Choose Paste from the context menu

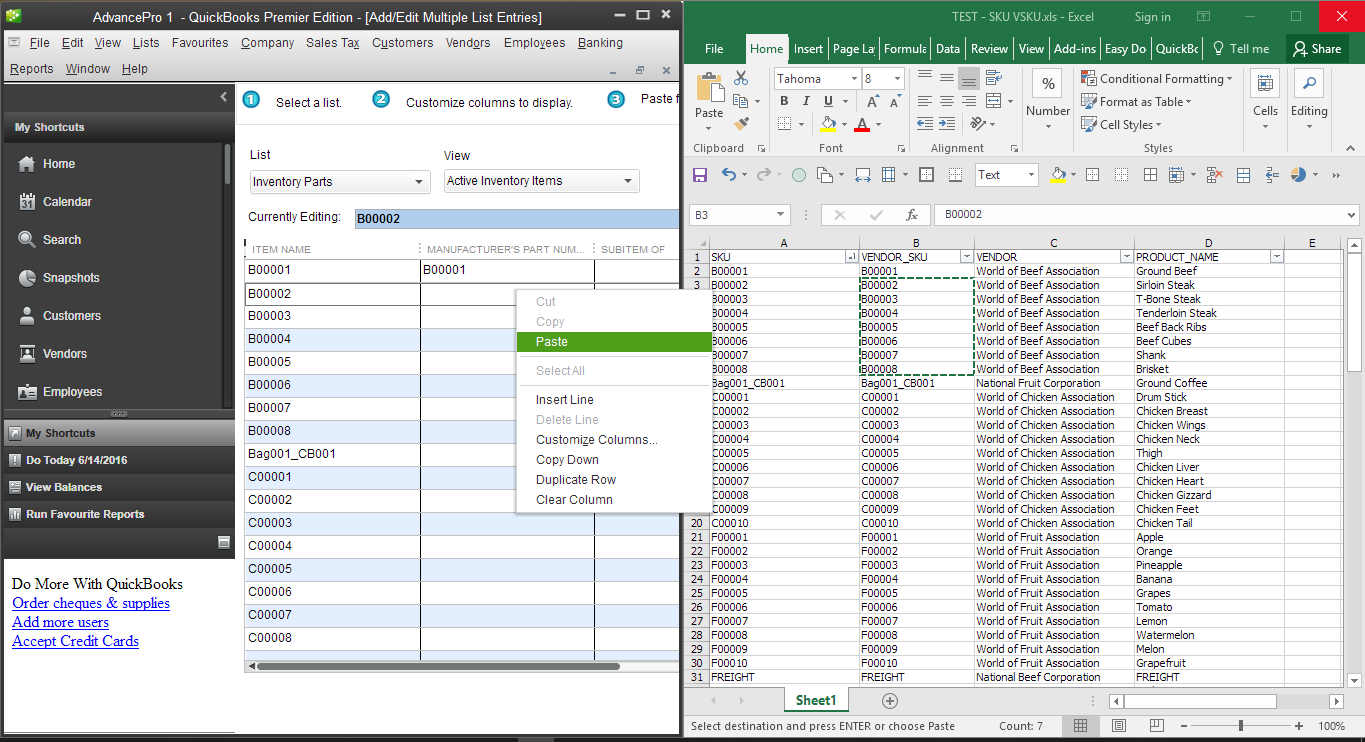(552, 342)
